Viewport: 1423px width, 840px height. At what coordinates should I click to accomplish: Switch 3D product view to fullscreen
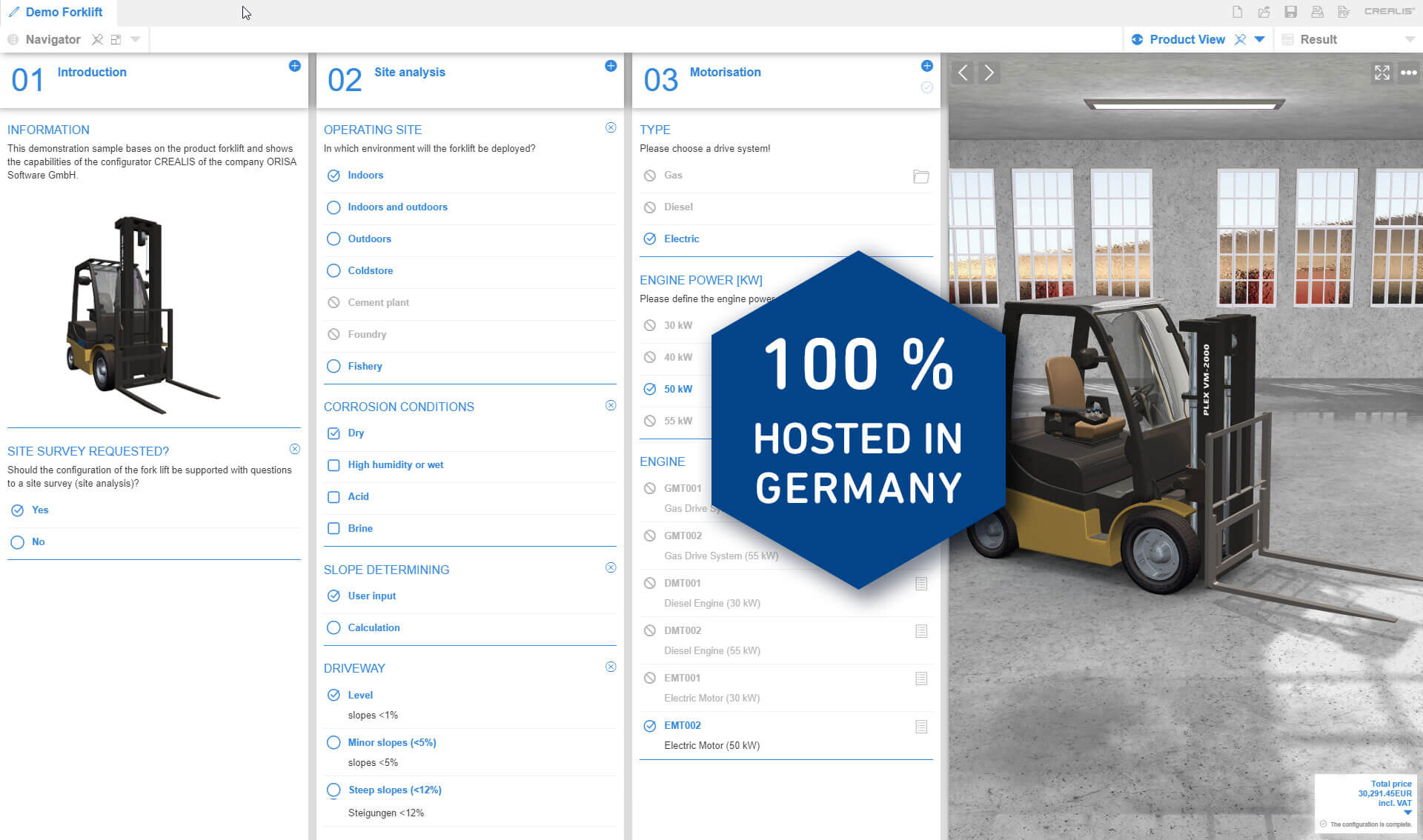point(1382,73)
